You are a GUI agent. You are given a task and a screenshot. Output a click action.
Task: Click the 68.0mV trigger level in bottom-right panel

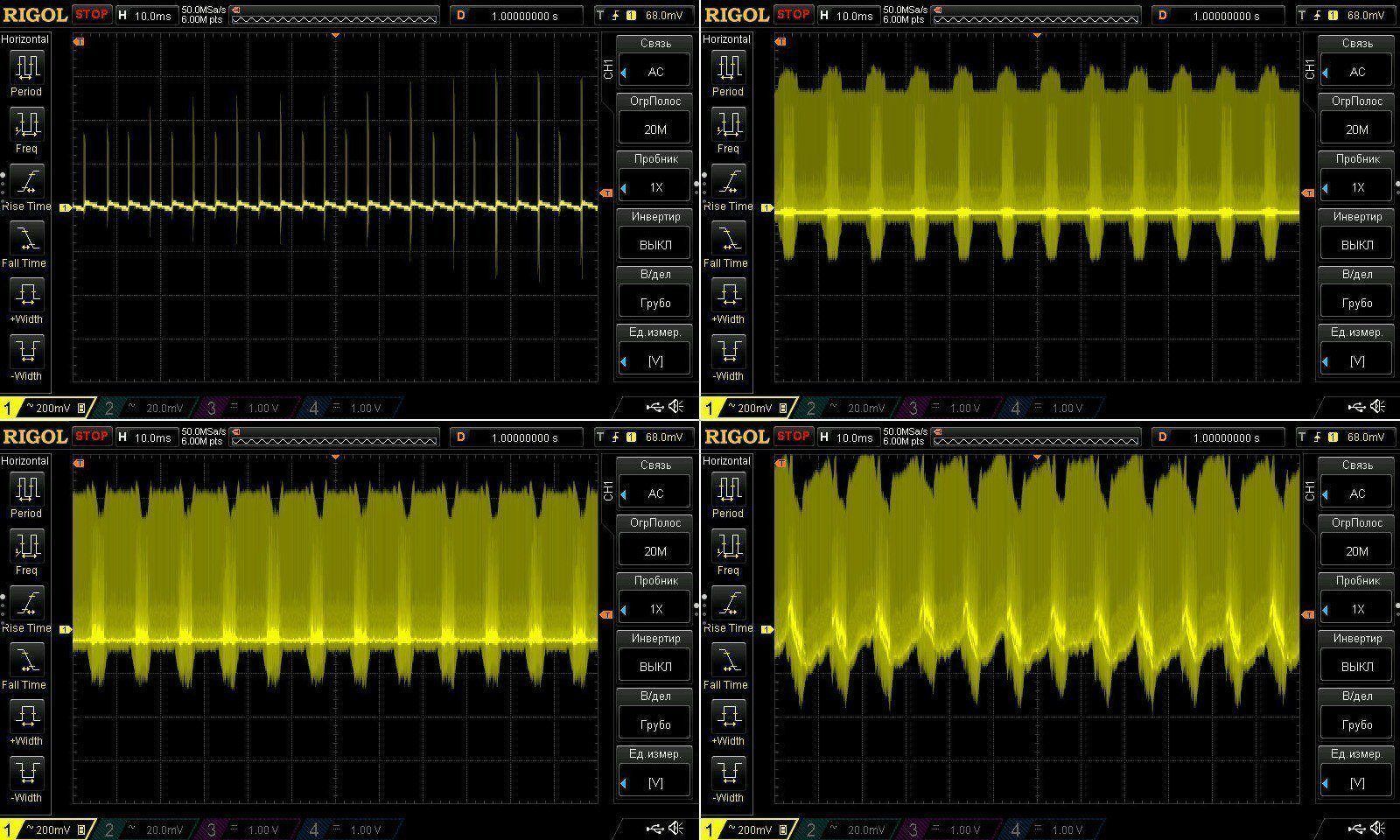point(1365,437)
